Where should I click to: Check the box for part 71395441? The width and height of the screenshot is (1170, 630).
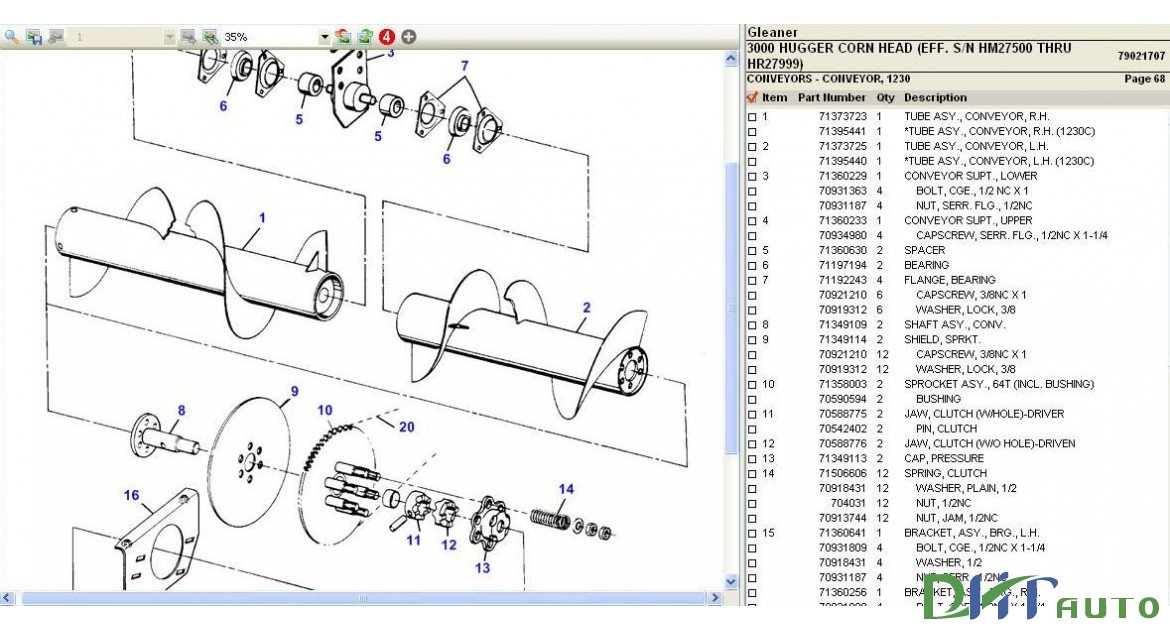pyautogui.click(x=752, y=131)
